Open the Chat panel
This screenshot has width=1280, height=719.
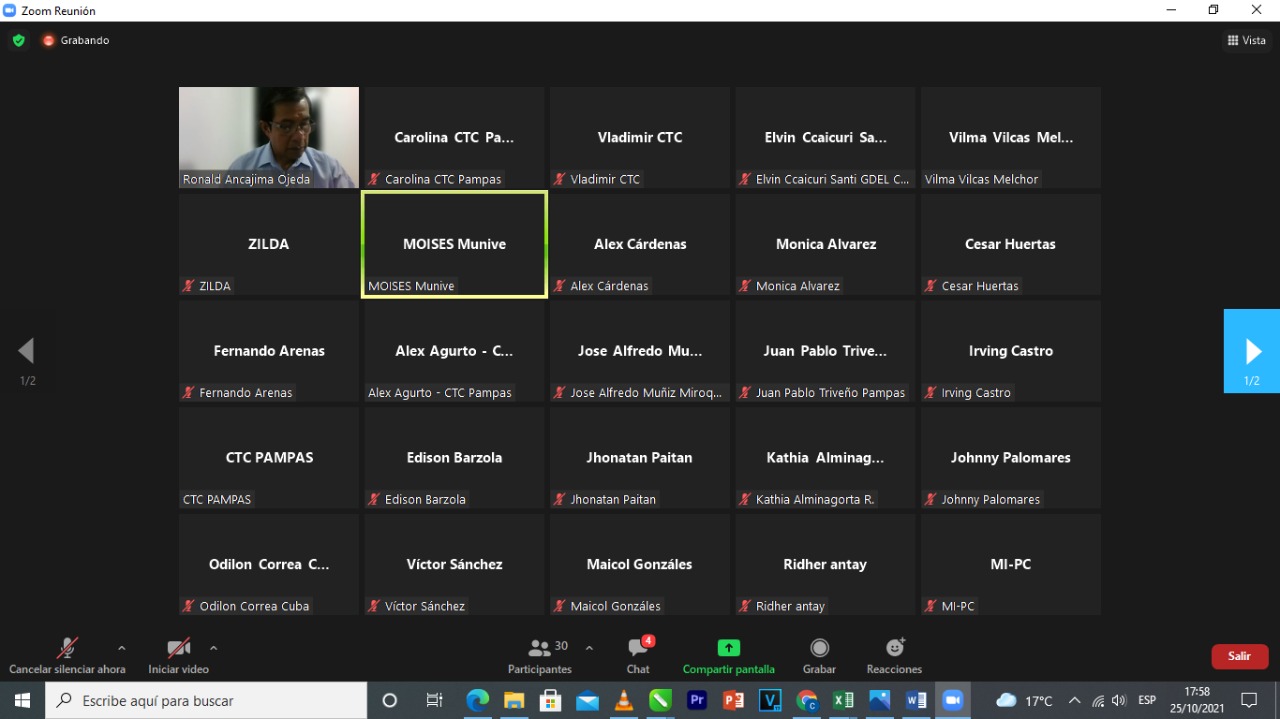638,656
